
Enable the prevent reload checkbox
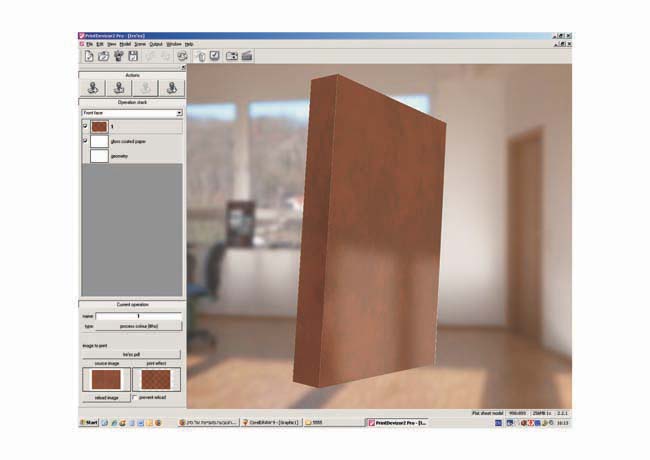pos(135,397)
